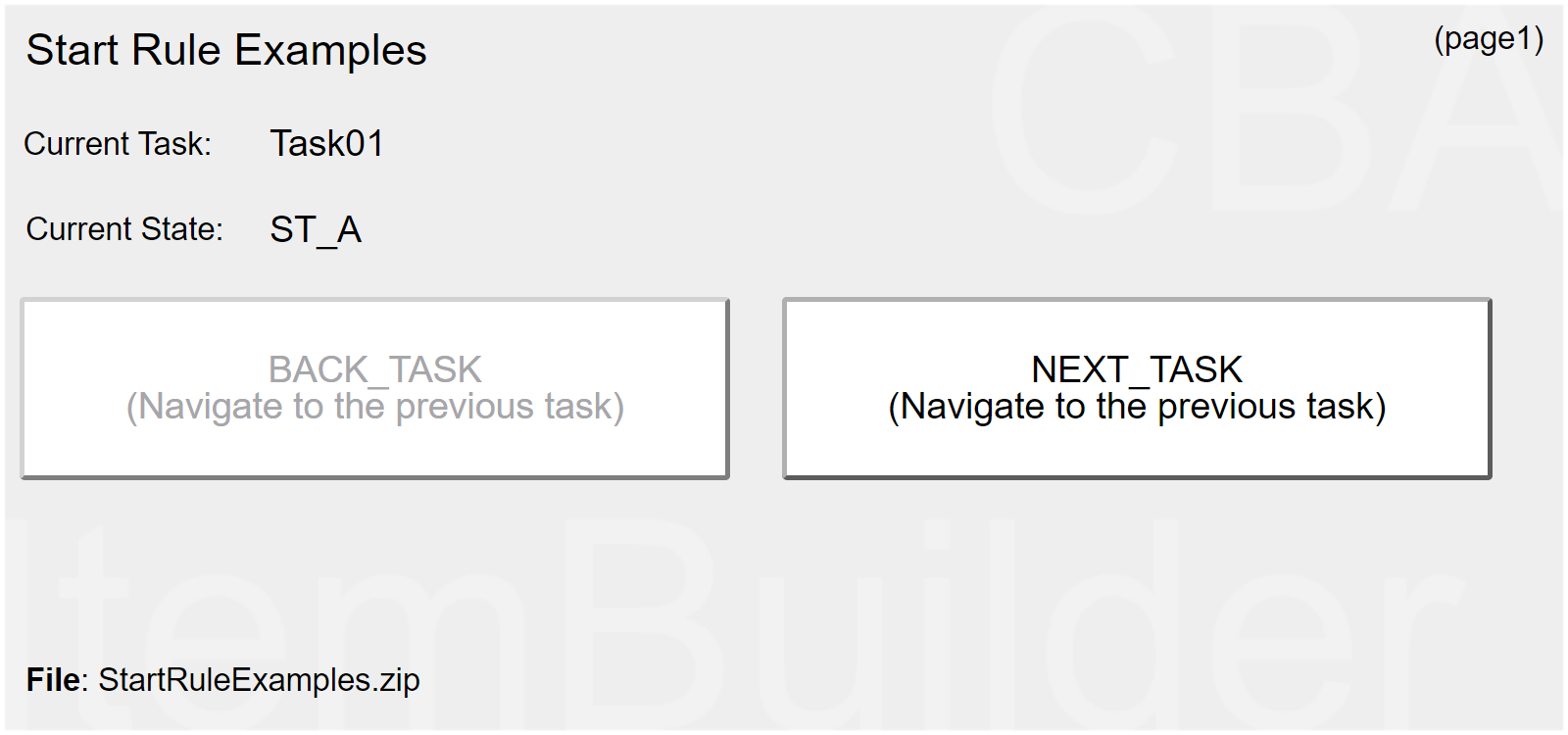
Task: Click the "Current Task:" label
Action: pos(118,144)
